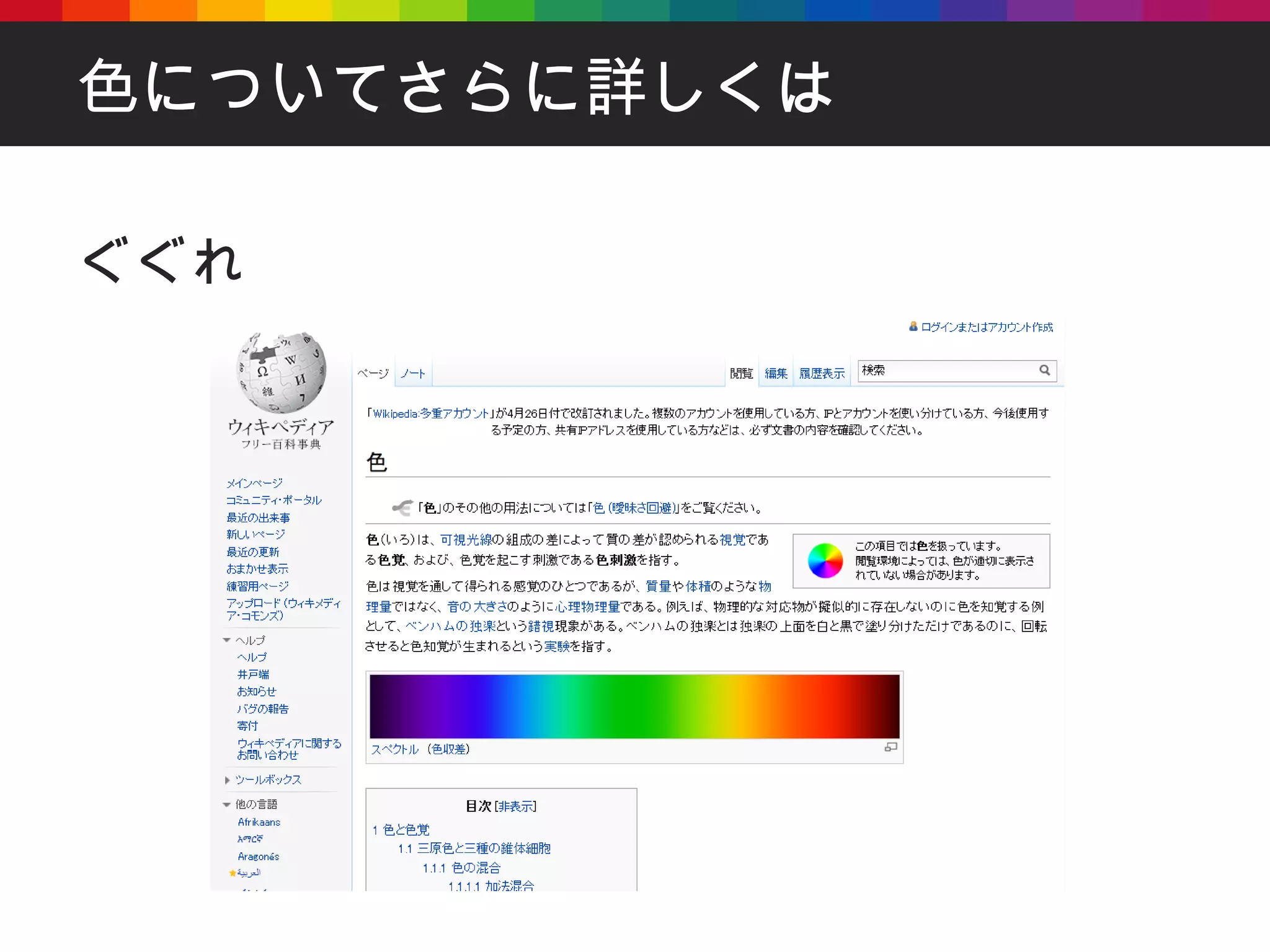Expand the ツールボックス sidebar section
The height and width of the screenshot is (952, 1270).
(x=228, y=780)
